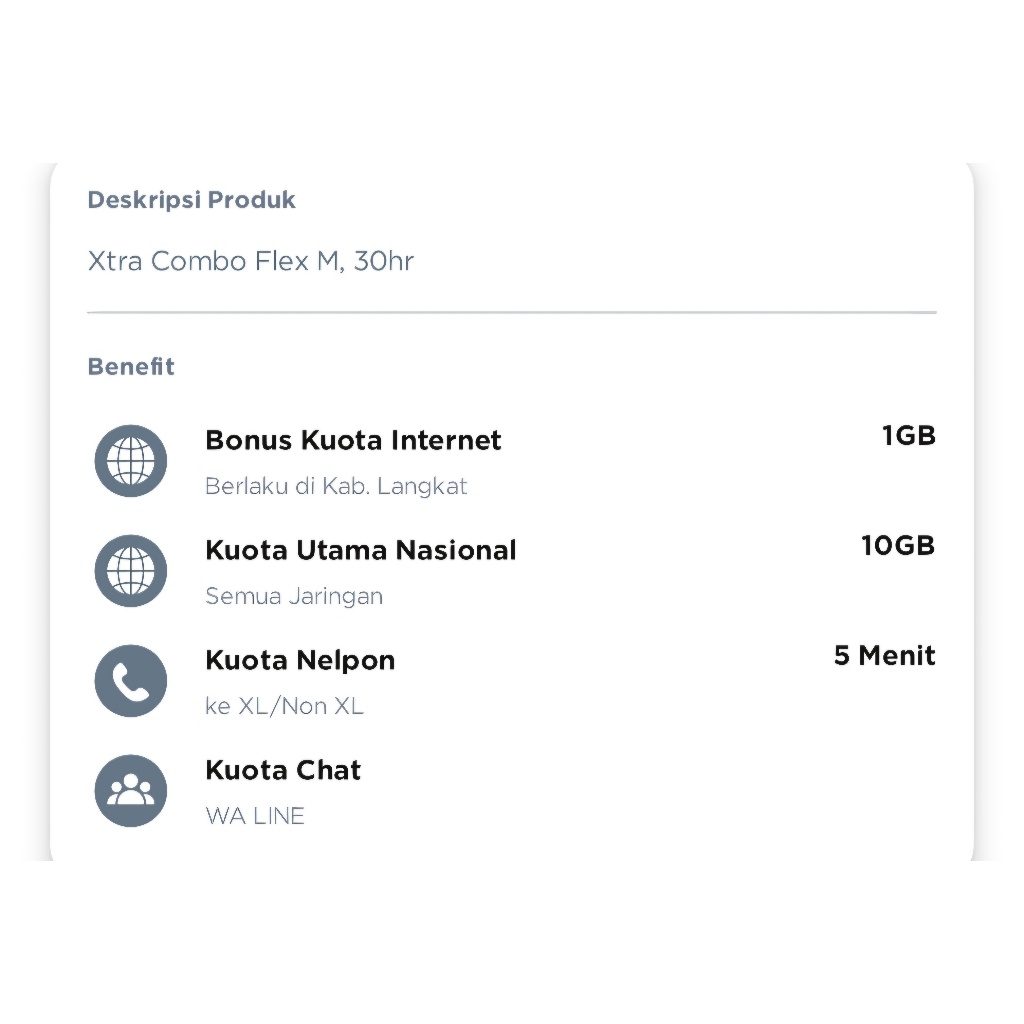Tap the 5 Menit call value
Screen dimensions: 1024x1024
[884, 655]
